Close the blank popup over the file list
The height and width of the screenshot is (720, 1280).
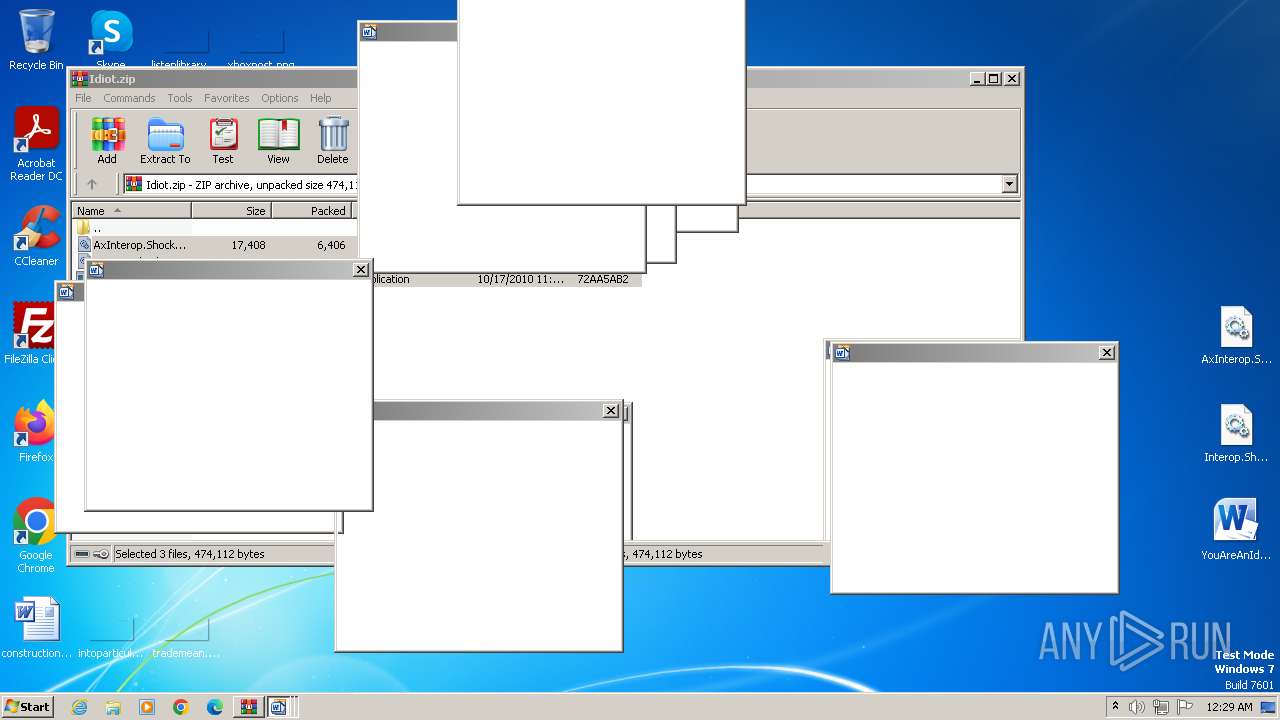(361, 270)
